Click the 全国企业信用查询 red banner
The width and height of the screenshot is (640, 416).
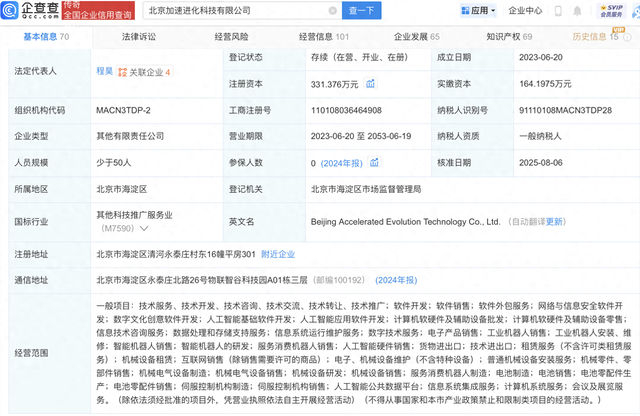pos(98,11)
